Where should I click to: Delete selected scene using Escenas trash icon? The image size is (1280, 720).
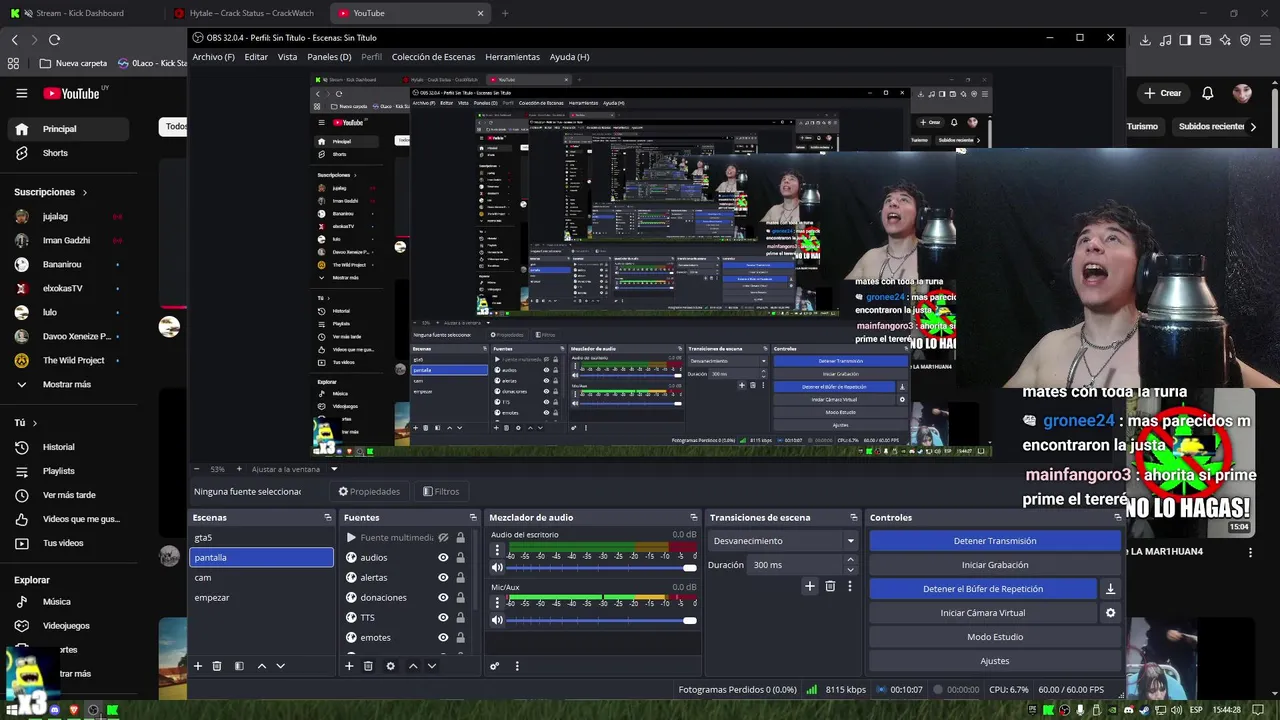tap(217, 666)
